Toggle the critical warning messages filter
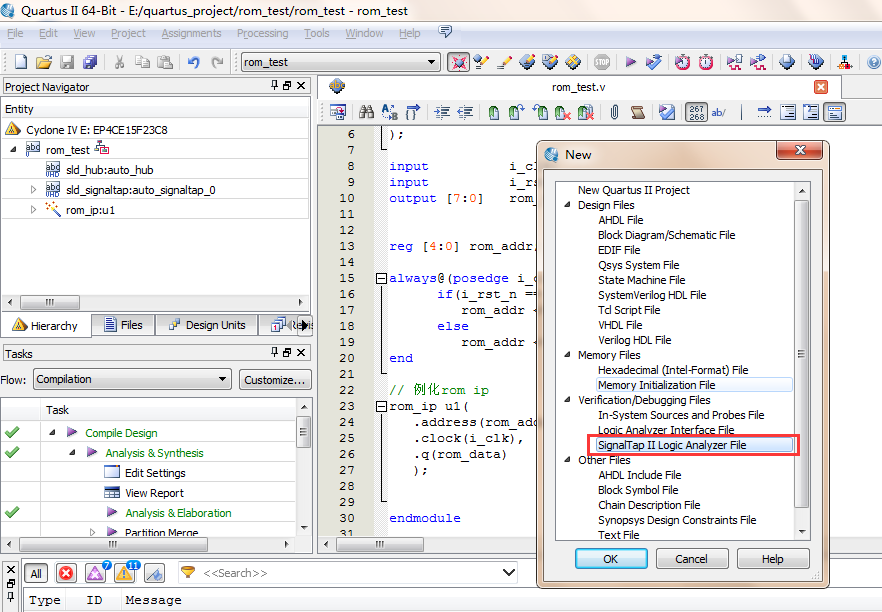This screenshot has height=612, width=882. tap(96, 573)
